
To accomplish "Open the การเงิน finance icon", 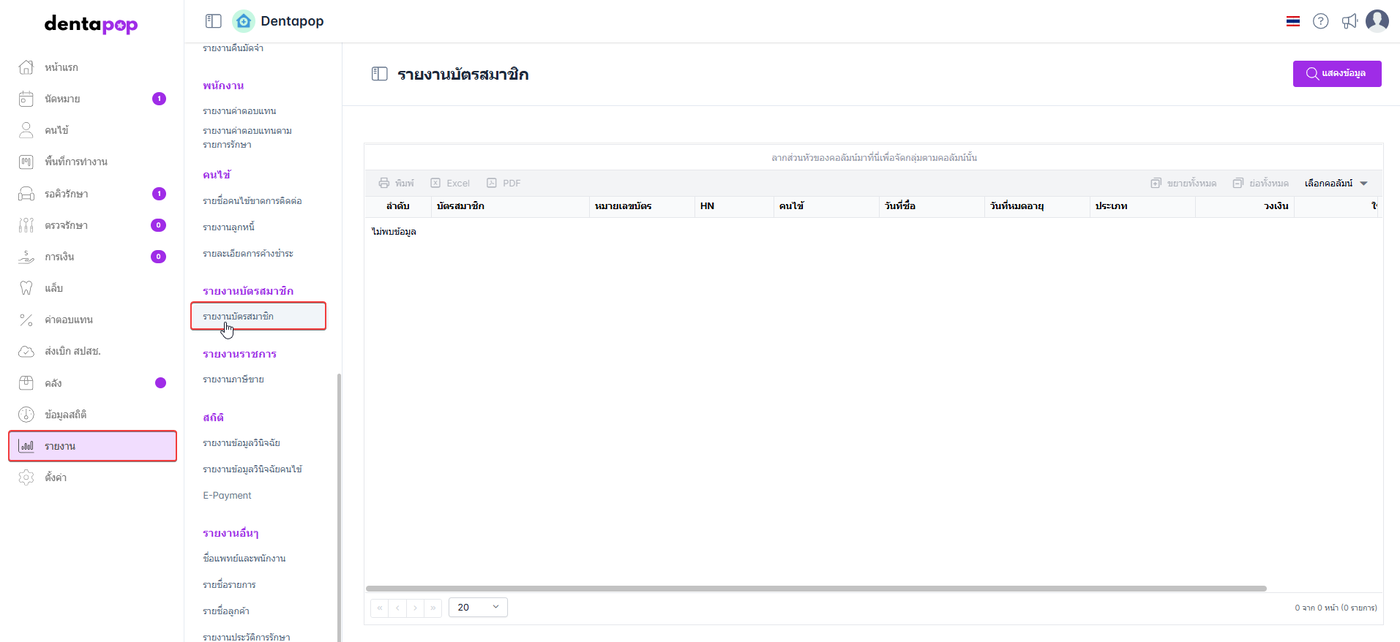I will click(x=27, y=257).
